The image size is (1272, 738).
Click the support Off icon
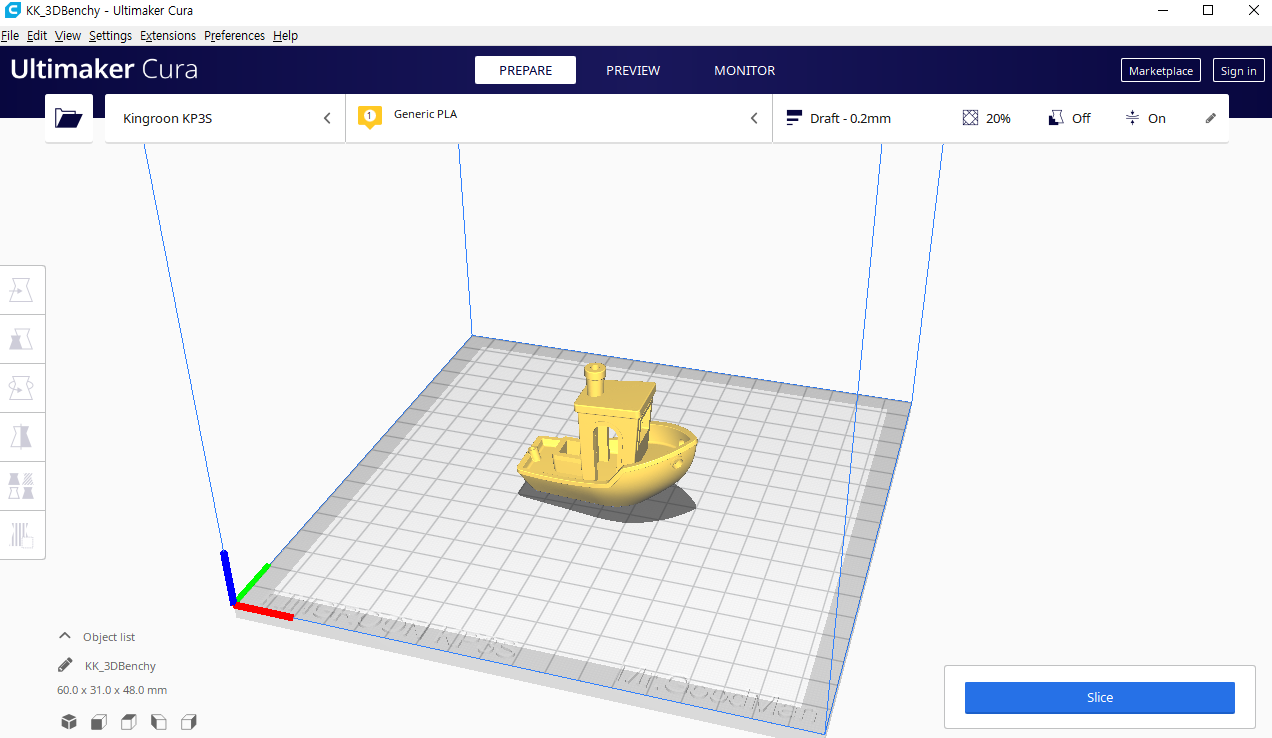[x=1056, y=118]
